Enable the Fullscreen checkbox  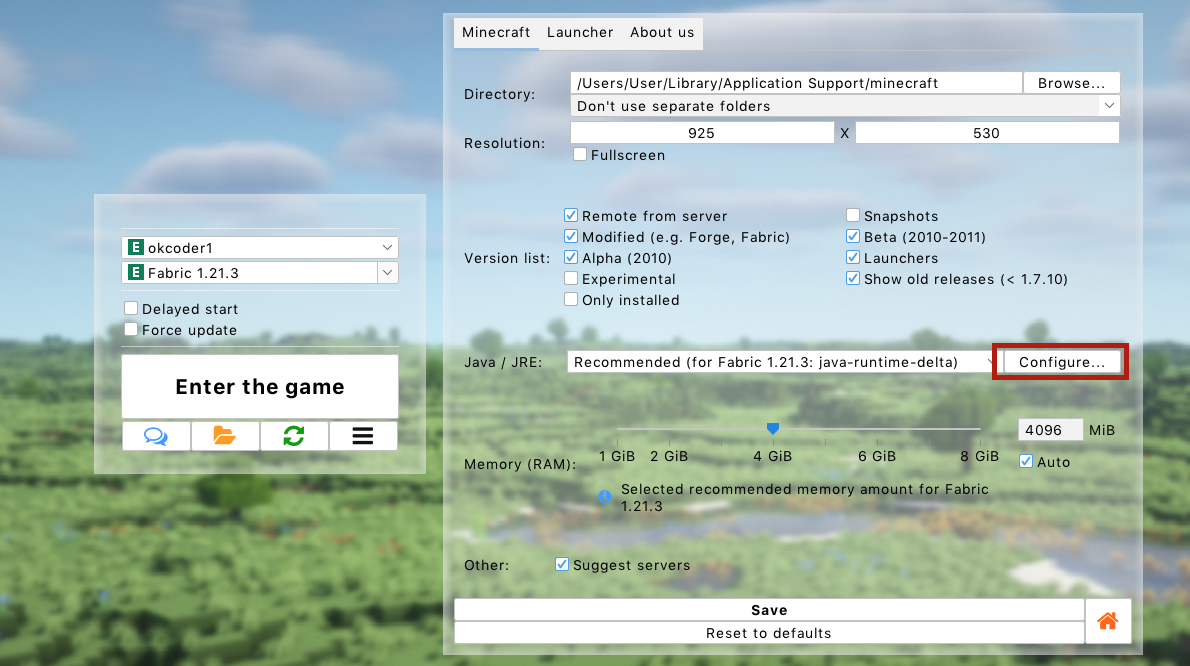click(x=580, y=154)
